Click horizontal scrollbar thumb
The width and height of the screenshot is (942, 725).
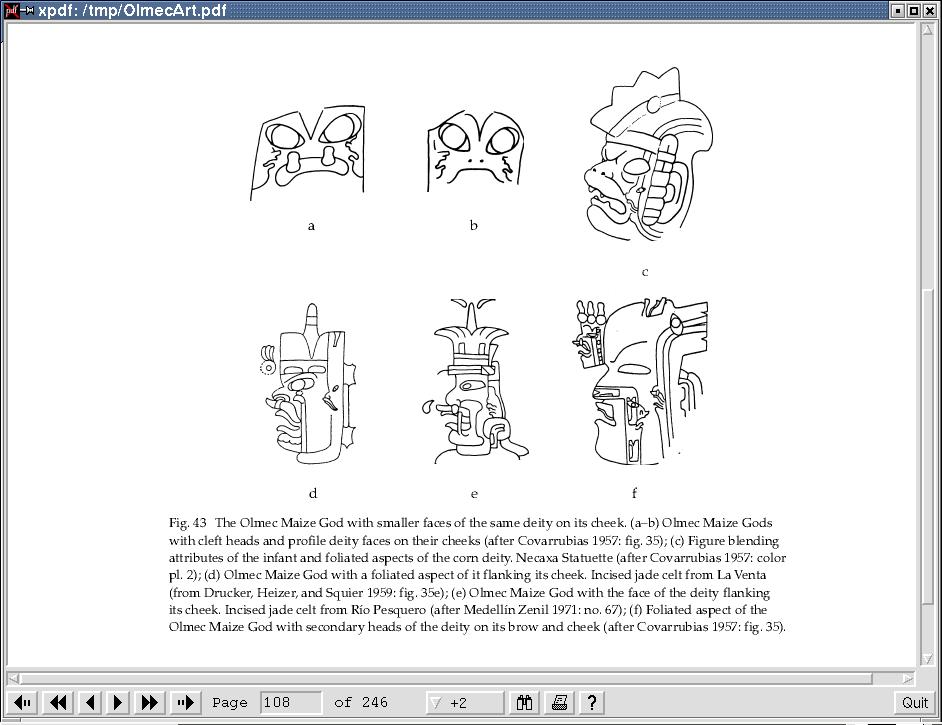tap(446, 678)
